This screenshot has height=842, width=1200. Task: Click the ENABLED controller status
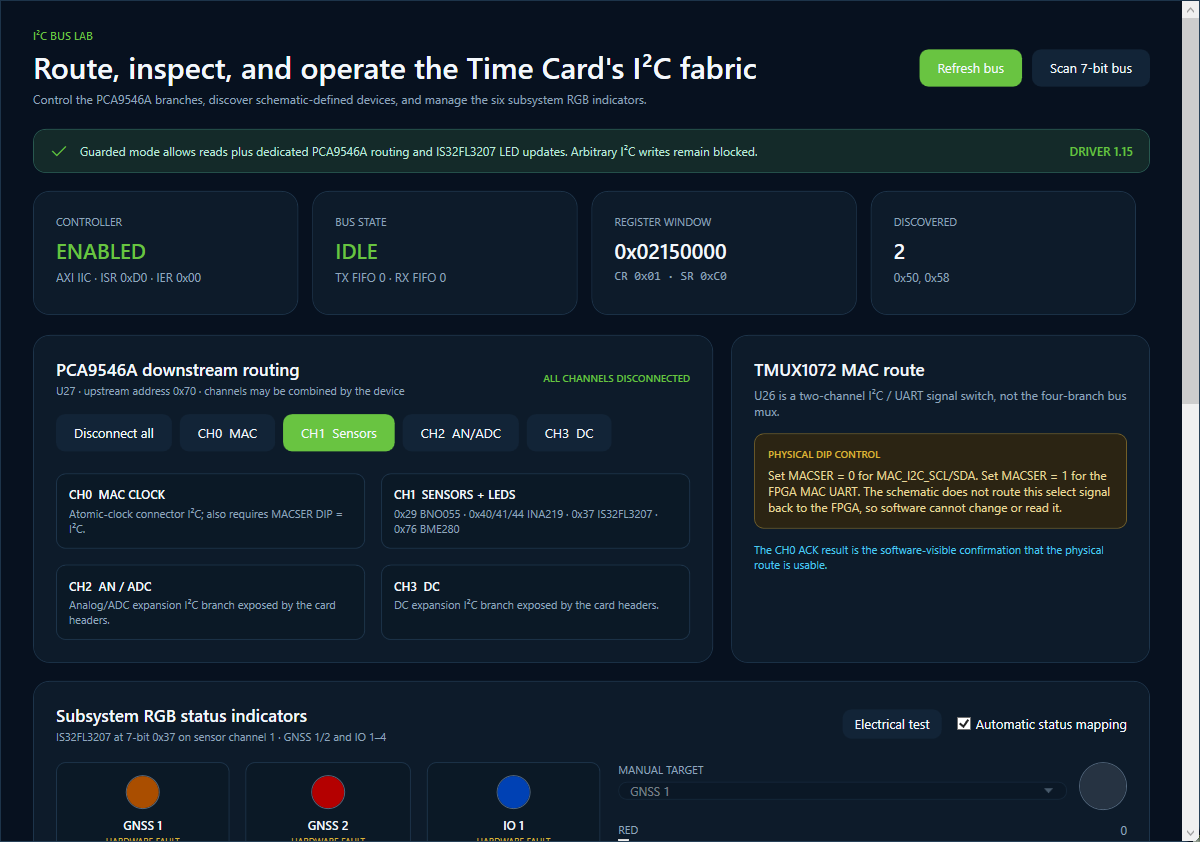coord(101,252)
